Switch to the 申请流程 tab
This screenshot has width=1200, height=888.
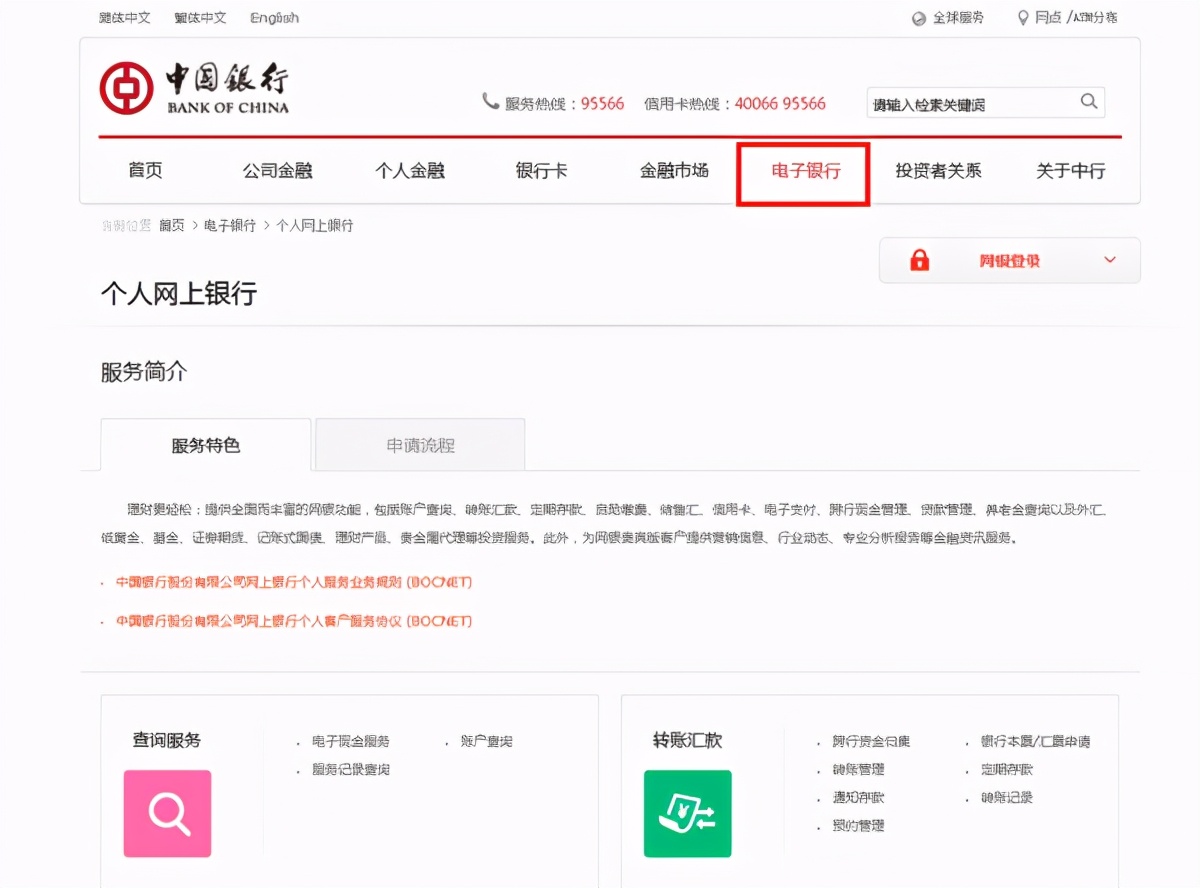(x=419, y=445)
